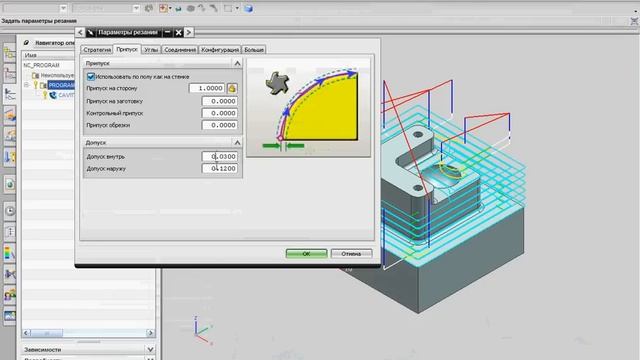This screenshot has height=360, width=640.
Task: Open the rainbow-colored sidebar icon
Action: tap(9, 253)
